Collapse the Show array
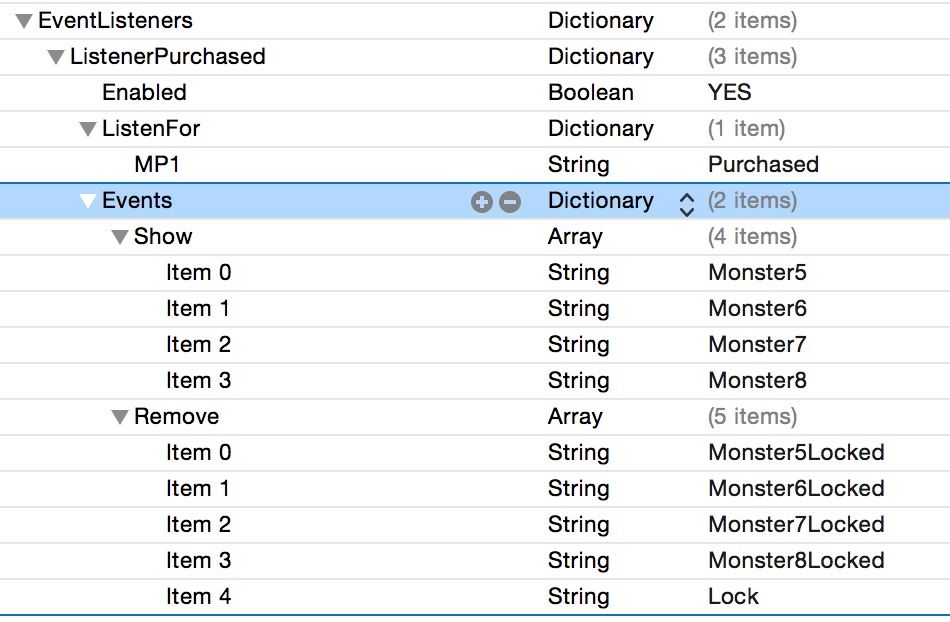The height and width of the screenshot is (622, 950). 120,236
